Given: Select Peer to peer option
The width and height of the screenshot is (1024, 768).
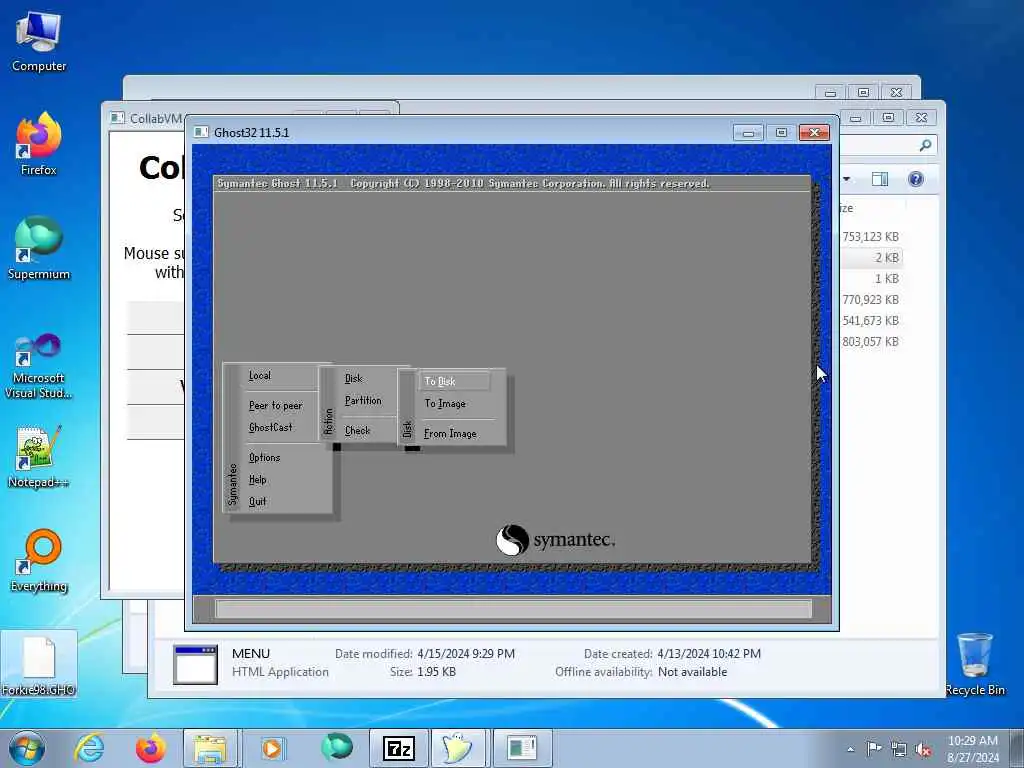Looking at the screenshot, I should (x=275, y=406).
